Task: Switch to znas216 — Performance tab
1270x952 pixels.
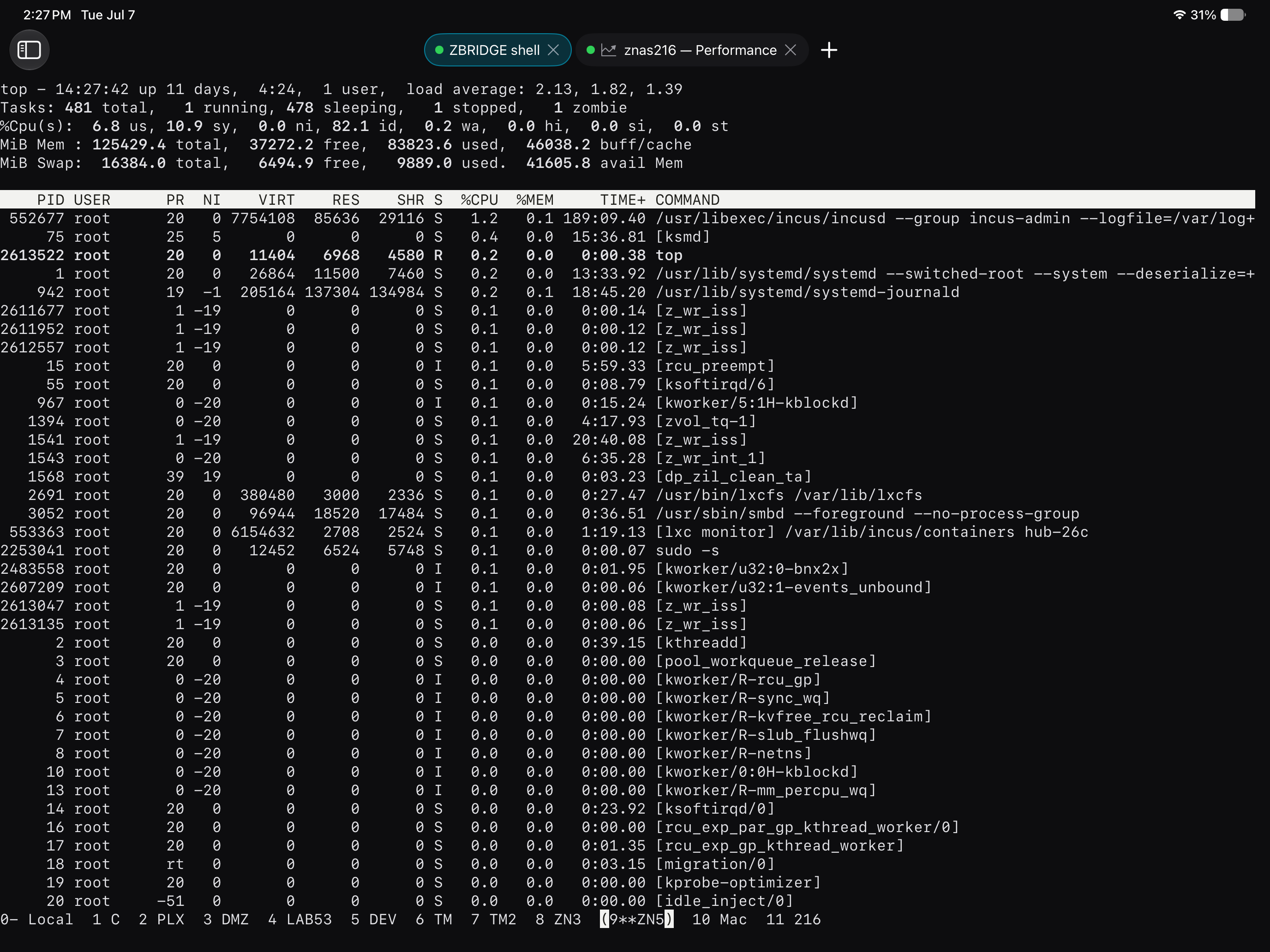Action: click(692, 50)
